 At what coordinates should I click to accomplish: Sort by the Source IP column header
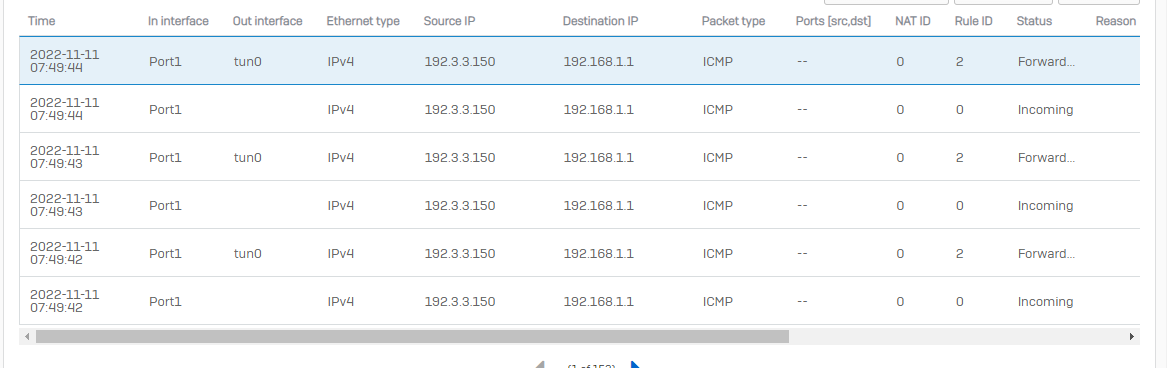[450, 21]
